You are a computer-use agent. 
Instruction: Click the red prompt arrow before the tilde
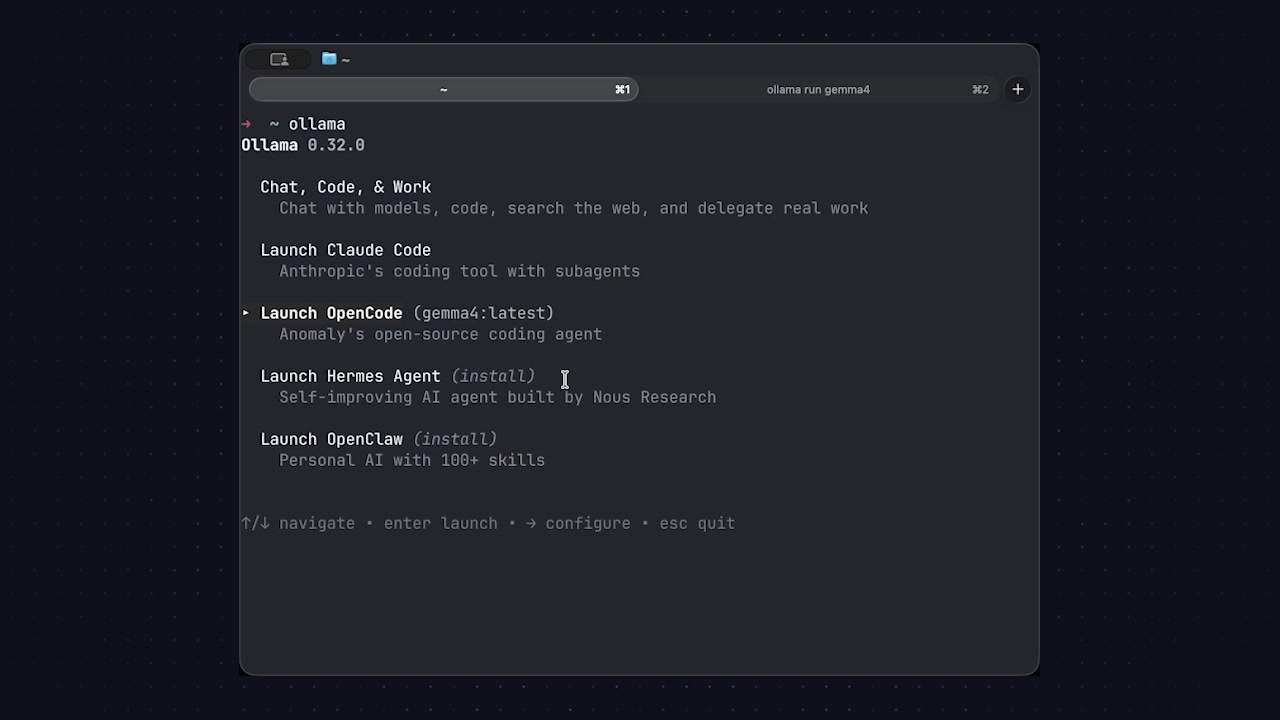click(x=246, y=124)
